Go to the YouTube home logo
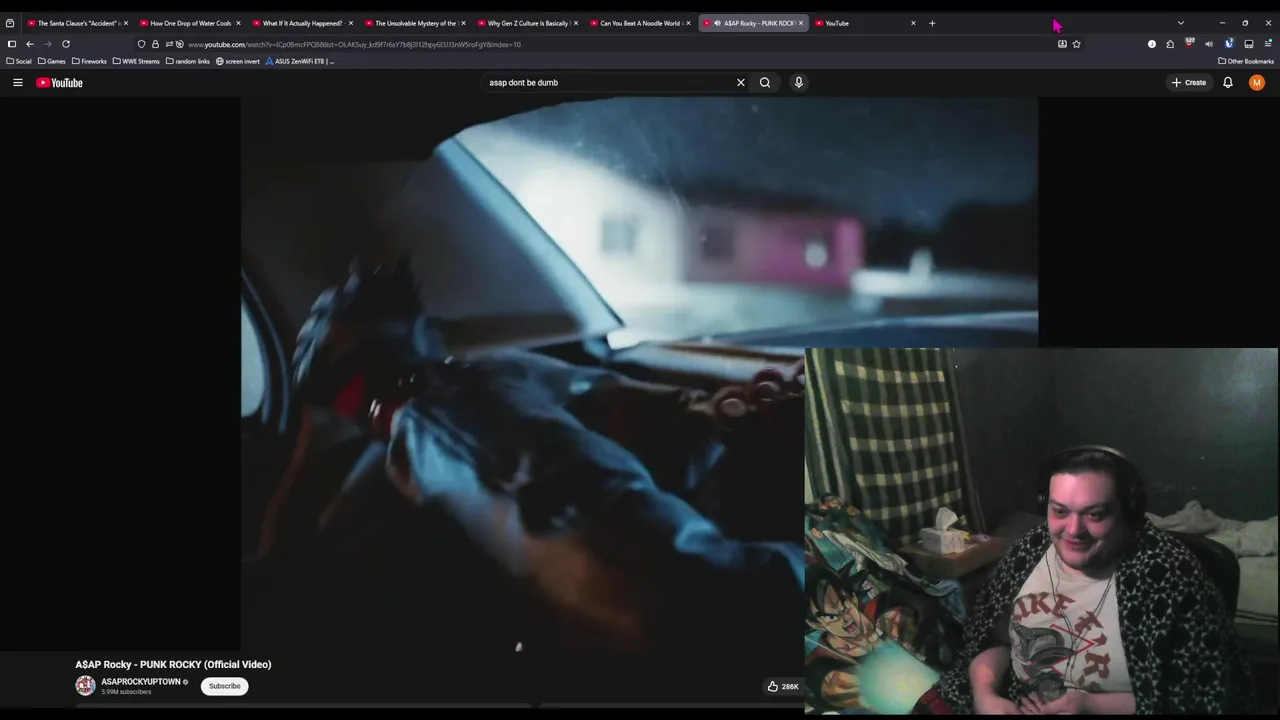This screenshot has width=1280, height=720. pos(59,83)
